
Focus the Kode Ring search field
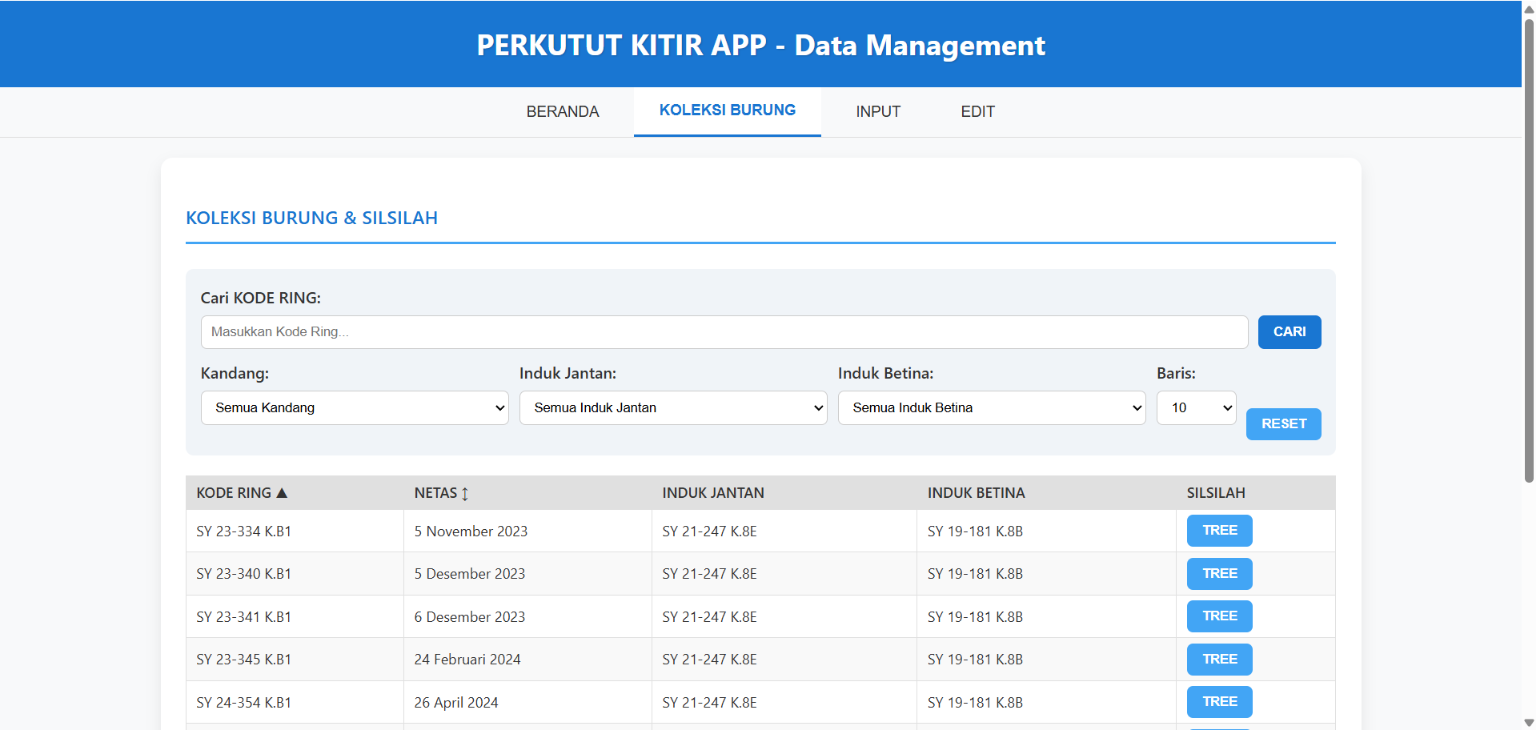(724, 332)
